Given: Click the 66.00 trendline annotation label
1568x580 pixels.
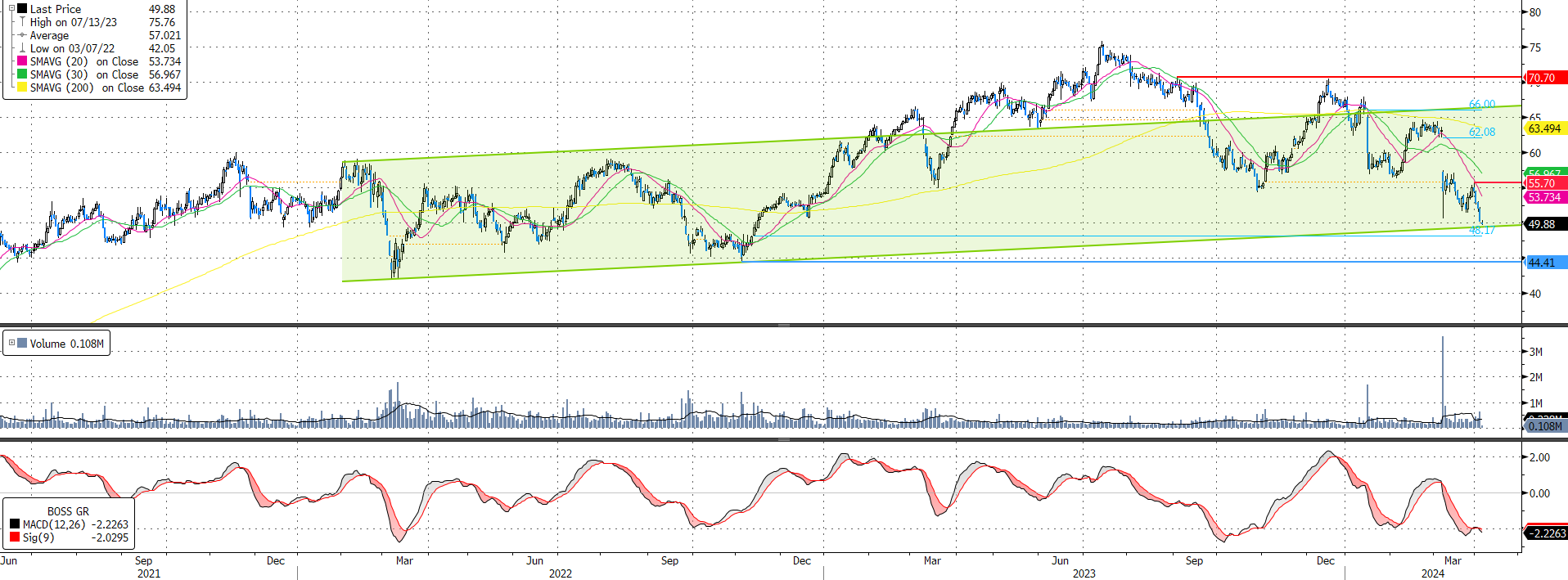Looking at the screenshot, I should coord(1482,104).
